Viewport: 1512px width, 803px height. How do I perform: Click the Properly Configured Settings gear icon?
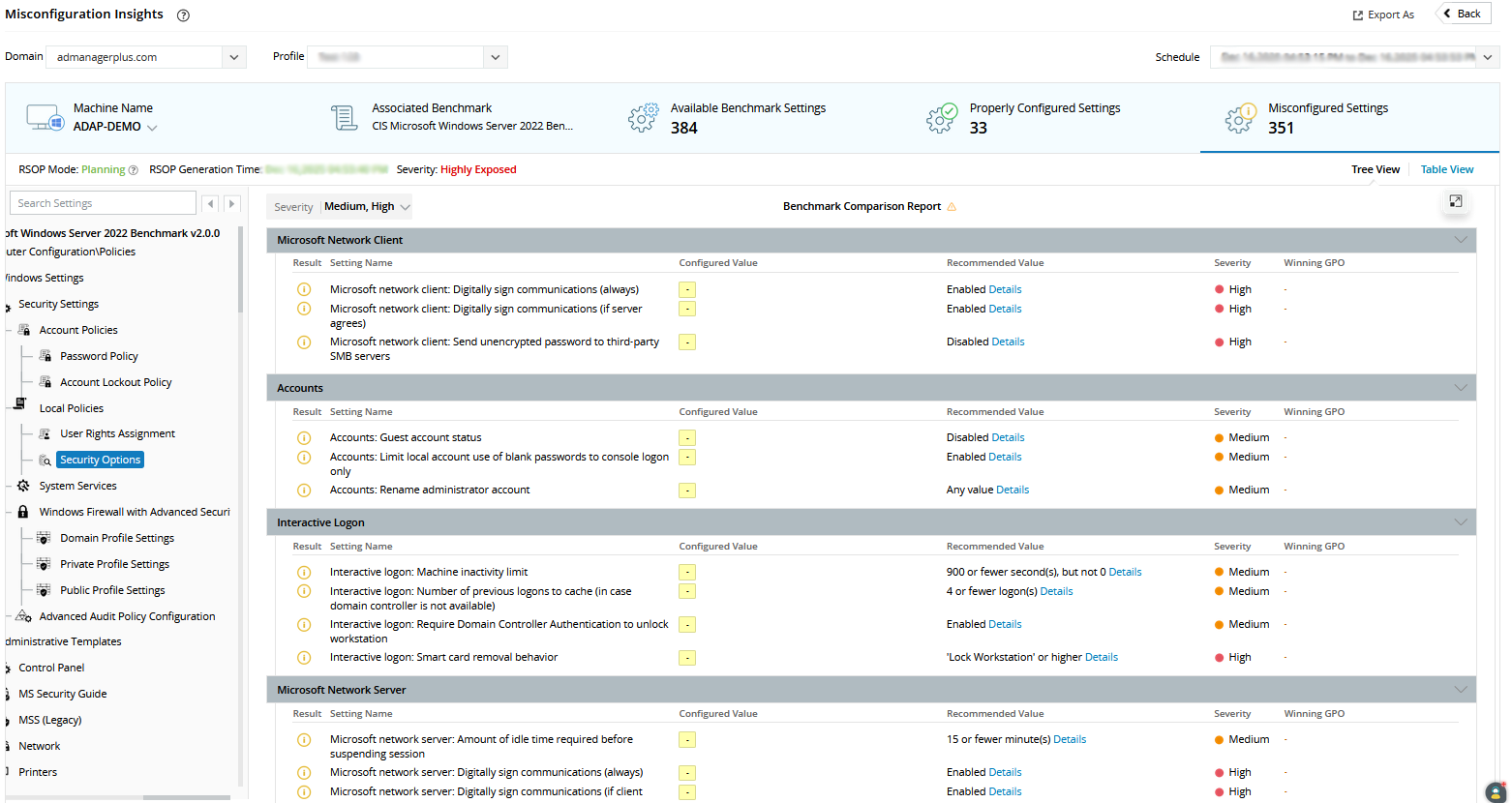941,118
